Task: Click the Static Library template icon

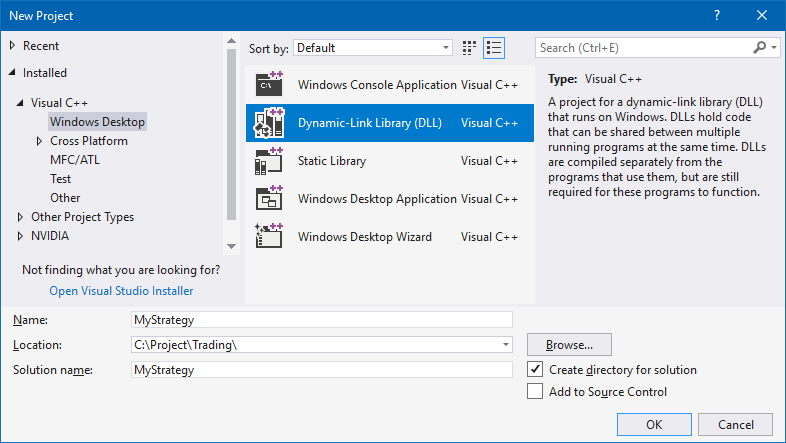Action: pos(270,161)
